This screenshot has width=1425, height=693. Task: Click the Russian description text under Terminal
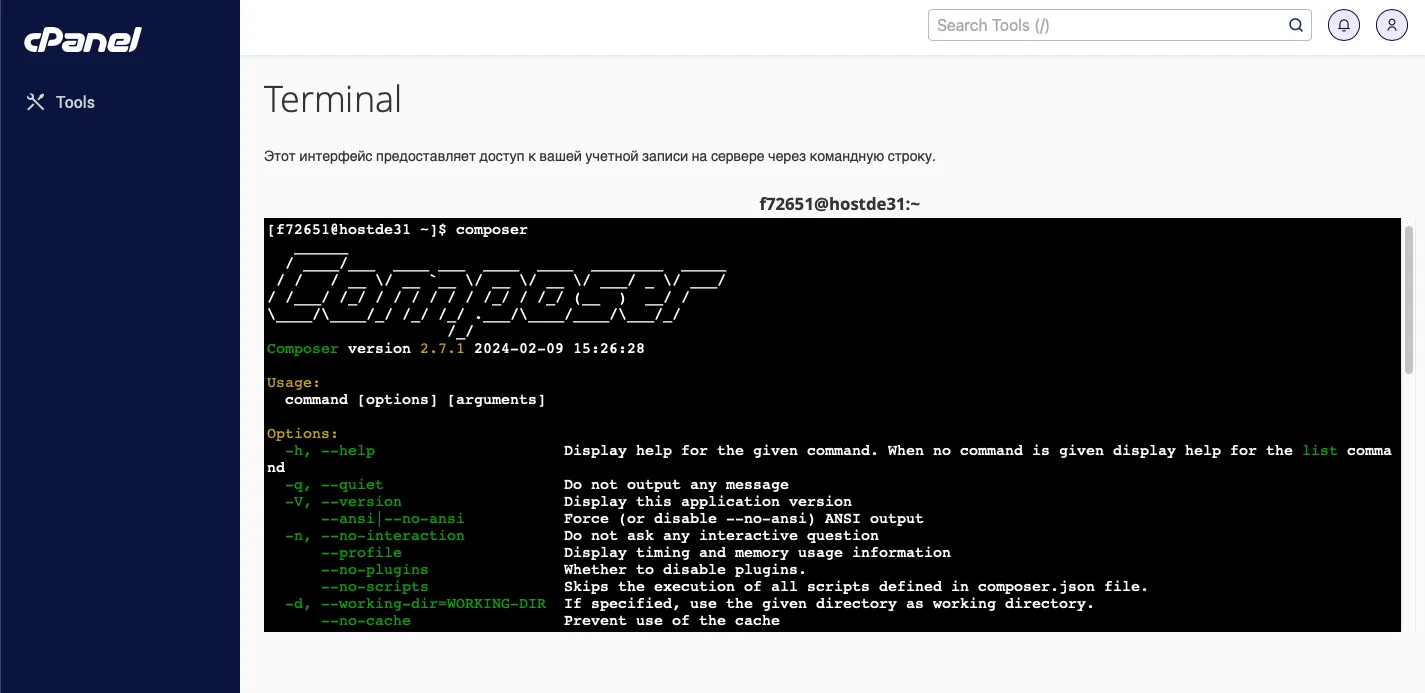click(x=600, y=157)
